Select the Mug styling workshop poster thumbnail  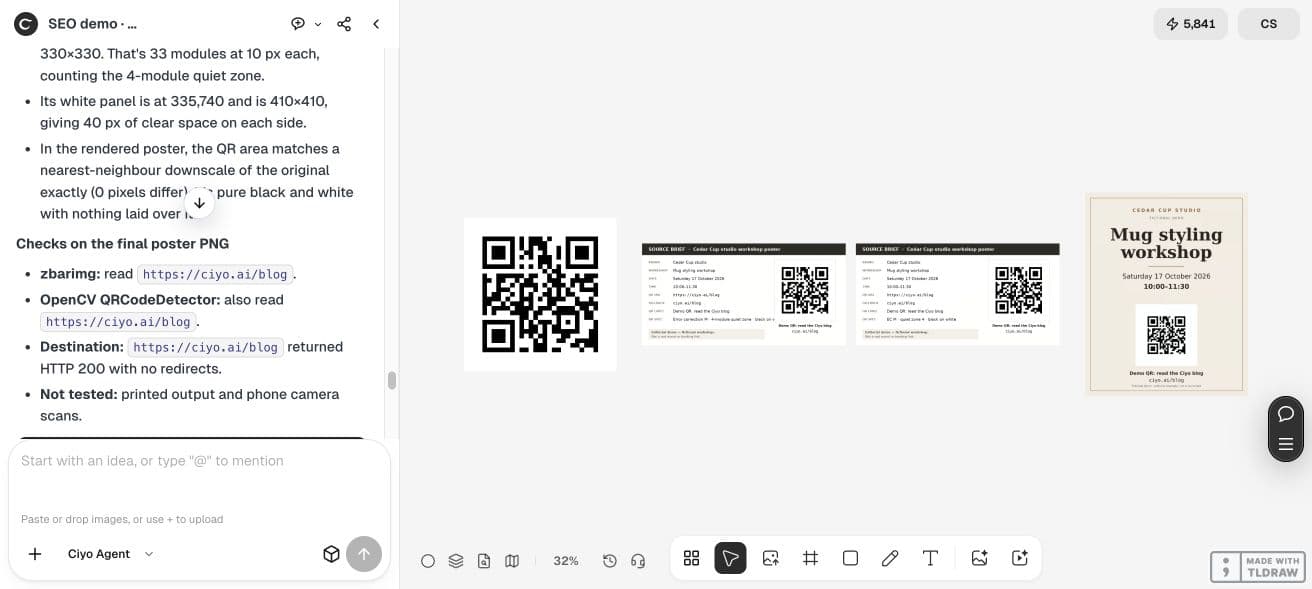click(x=1166, y=294)
